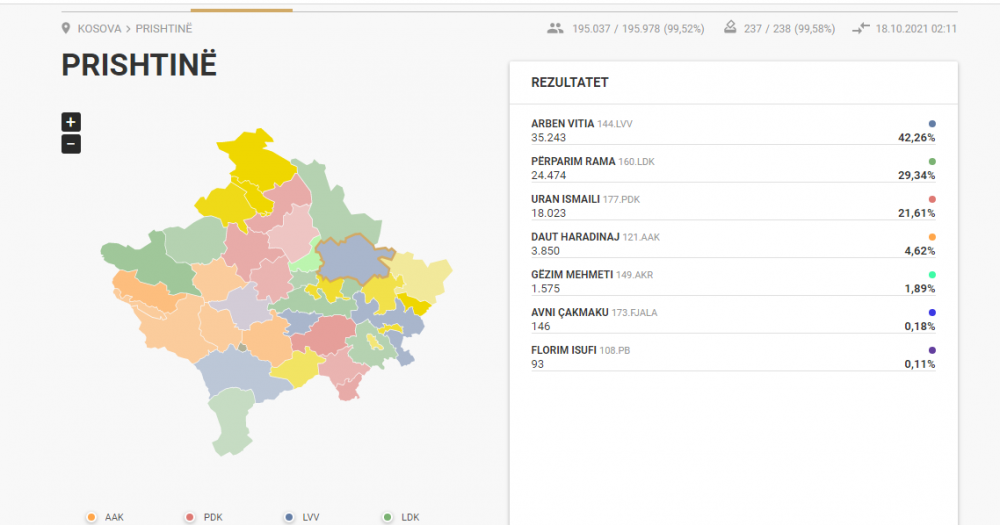1000x525 pixels.
Task: Click the blue dot next to Arben Vitia
Action: coord(932,123)
